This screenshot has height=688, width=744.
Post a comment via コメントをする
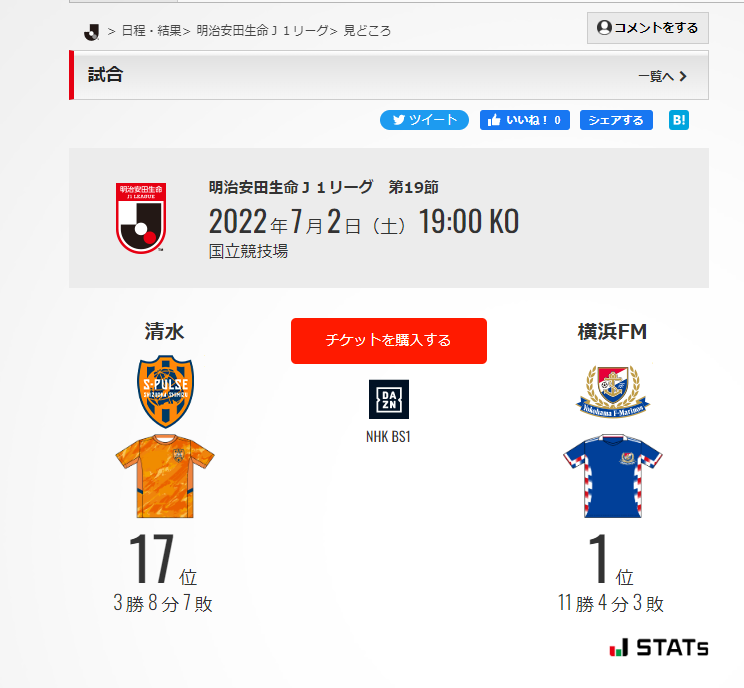click(x=648, y=28)
